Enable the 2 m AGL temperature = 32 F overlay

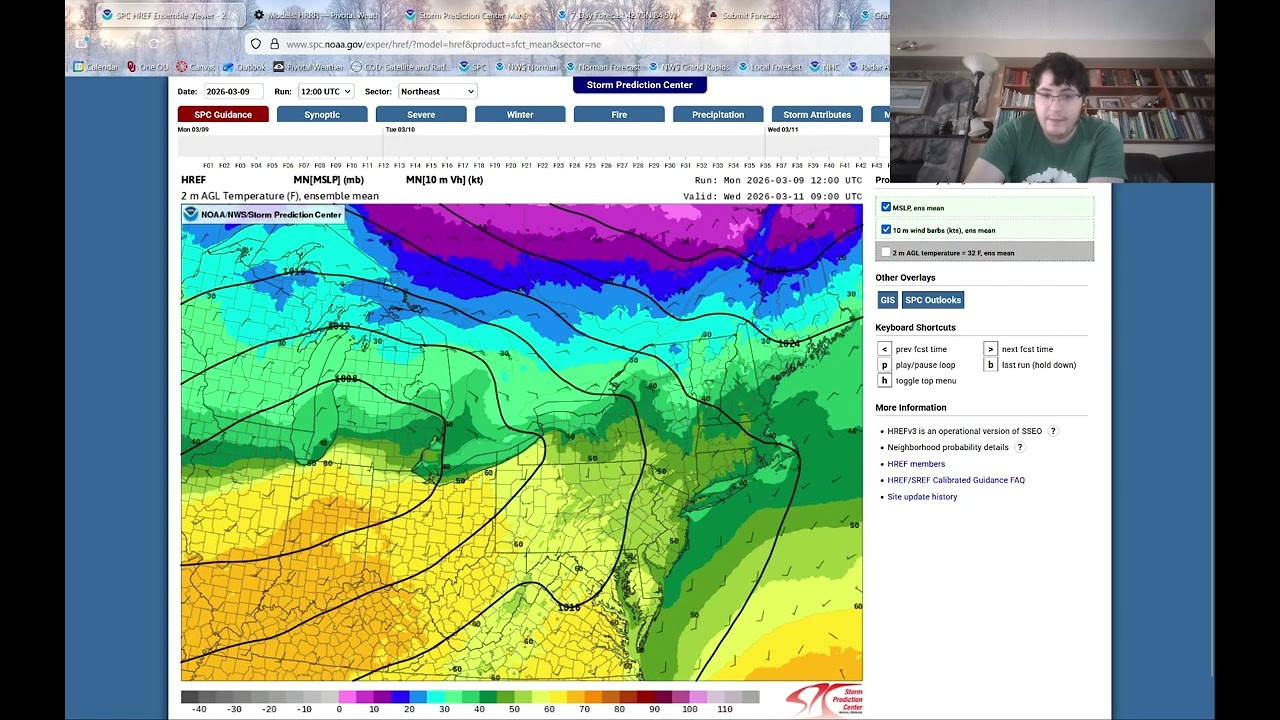[886, 252]
